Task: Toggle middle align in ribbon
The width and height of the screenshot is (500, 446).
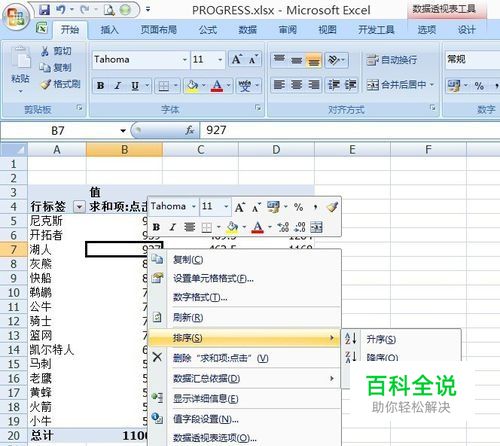Action: tap(296, 60)
